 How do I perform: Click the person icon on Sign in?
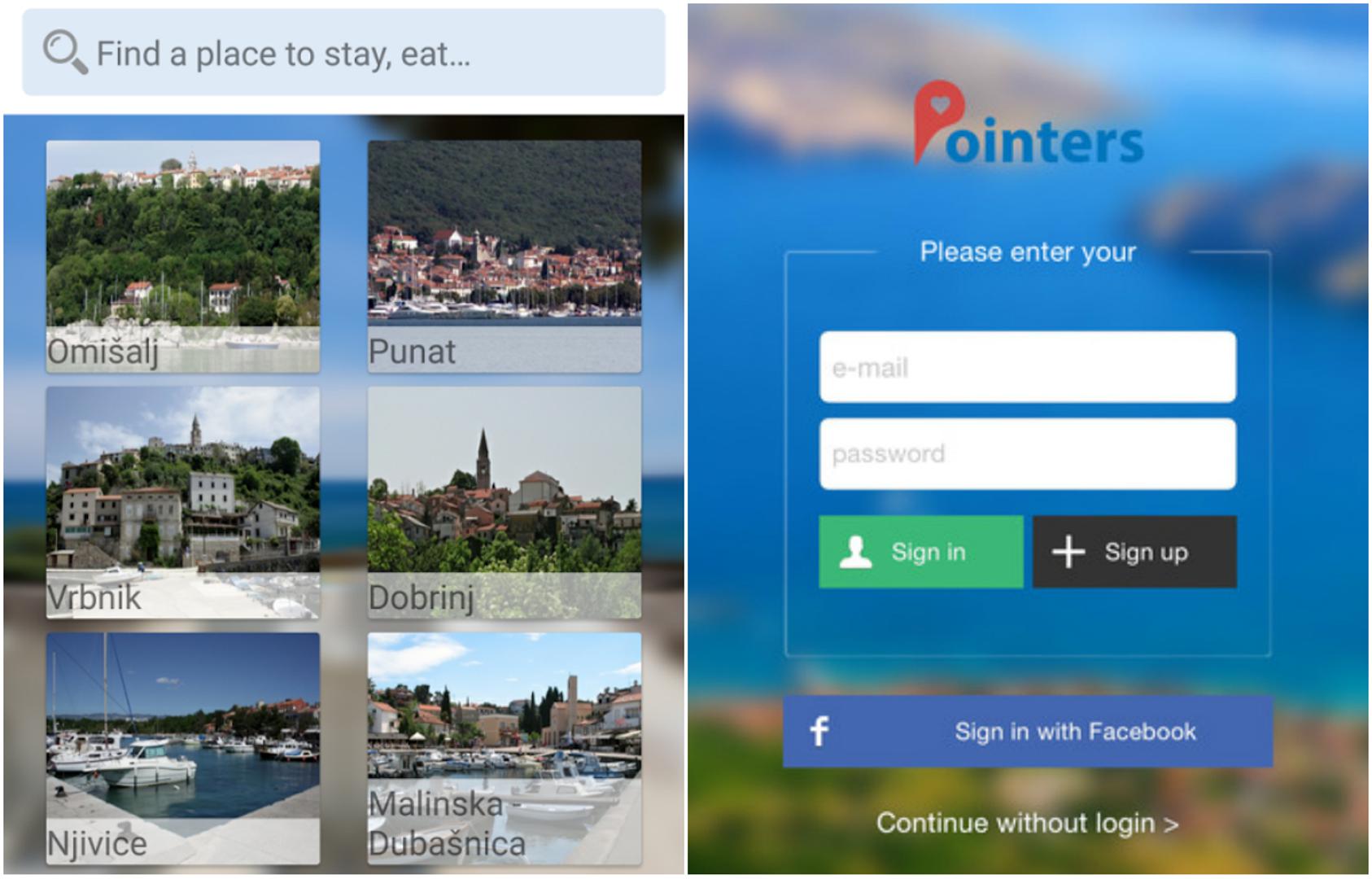pos(855,552)
